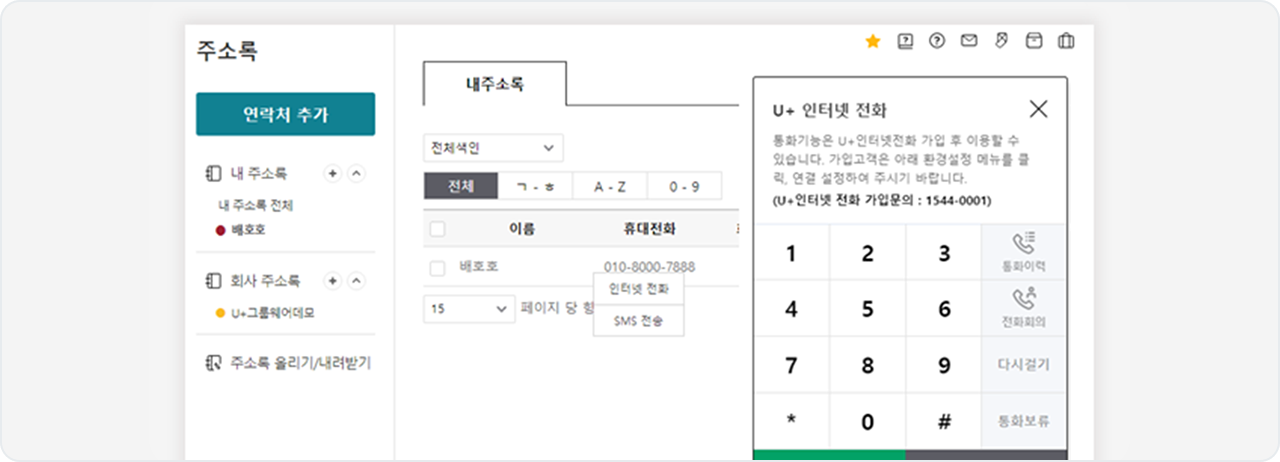The width and height of the screenshot is (1280, 462).
Task: Dial the hash key on the keypad
Action: (x=944, y=421)
